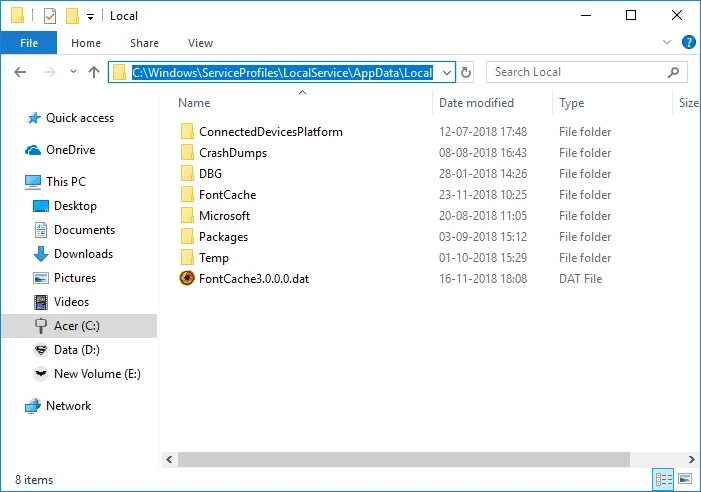
Task: Click the OneDrive cloud icon
Action: click(33, 150)
